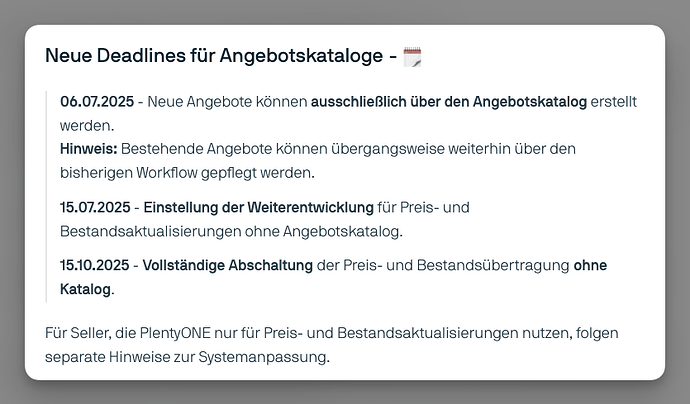The width and height of the screenshot is (690, 404).
Task: Click 'Bestandsaktualisierungen ohne Angebotskatalog' text
Action: click(231, 231)
